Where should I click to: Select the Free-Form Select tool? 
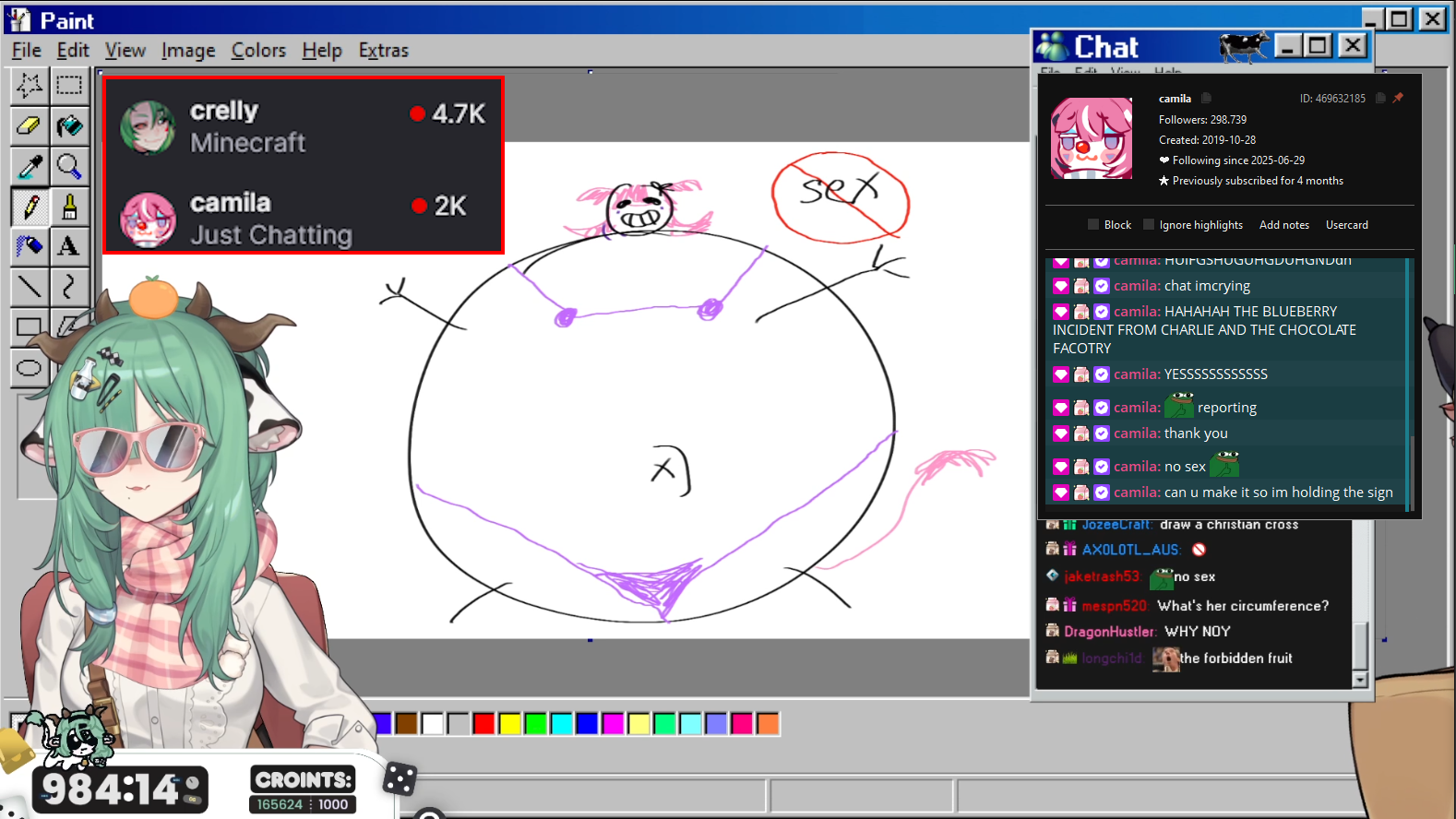[x=30, y=86]
